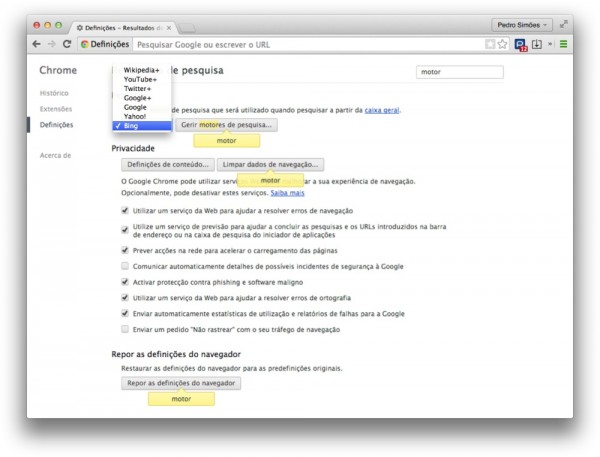Choose YouTube+ from the search engine list
This screenshot has width=600, height=457.
142,79
